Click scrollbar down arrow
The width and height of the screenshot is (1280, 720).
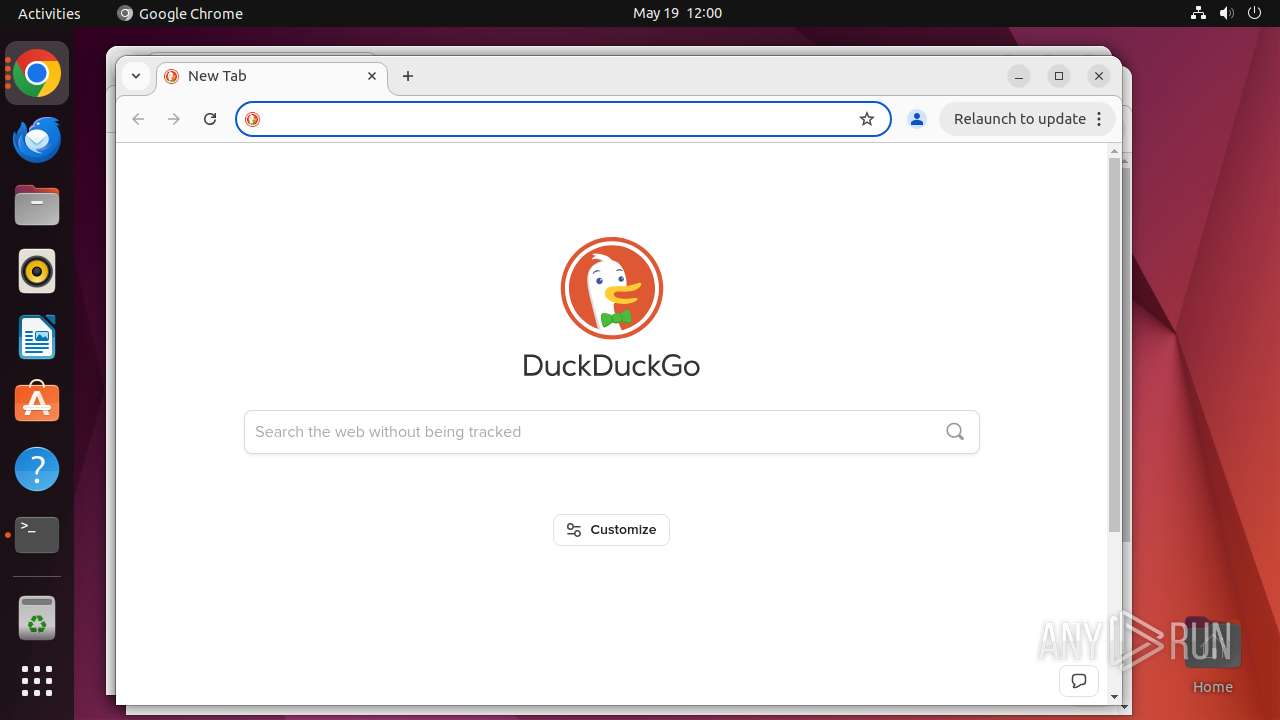coord(1115,696)
